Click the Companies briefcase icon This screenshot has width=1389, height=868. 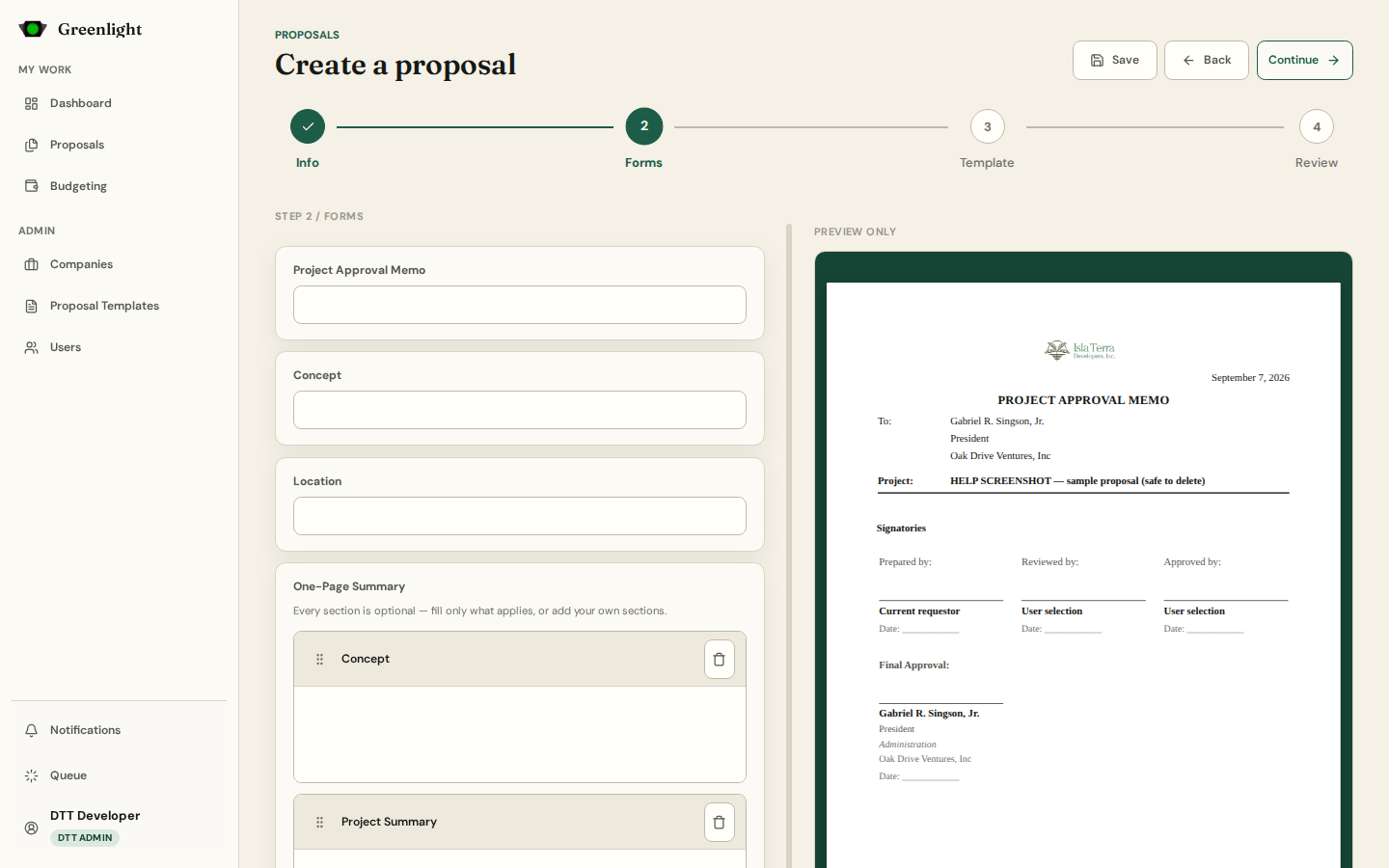32,264
